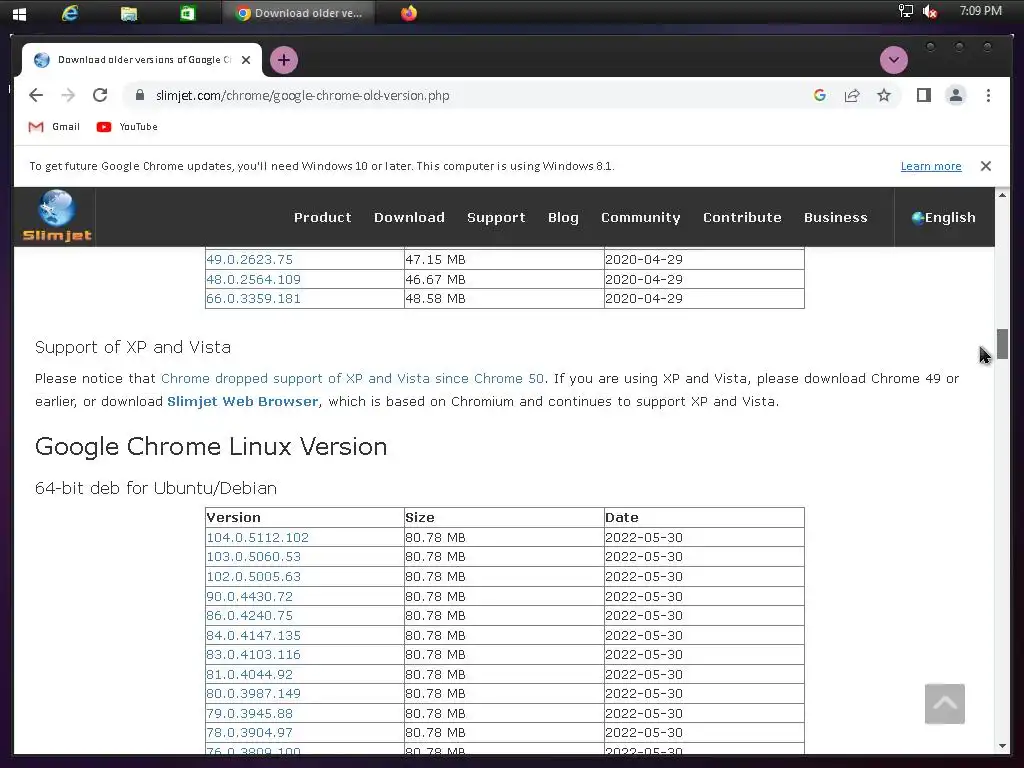Open the Windows Start menu
The width and height of the screenshot is (1024, 768).
point(20,14)
